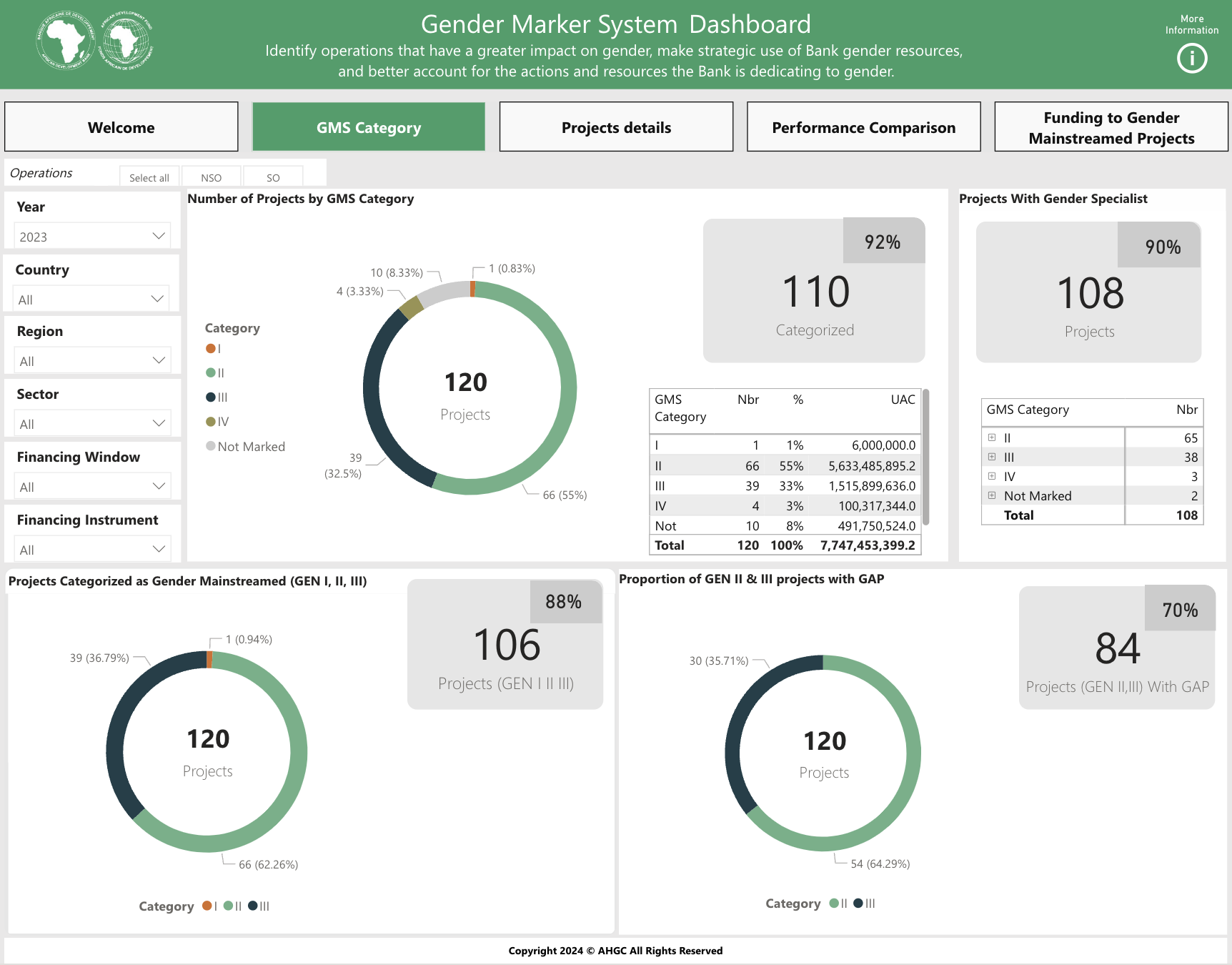The height and width of the screenshot is (965, 1232).
Task: Switch to the Projects details tab
Action: click(x=616, y=127)
